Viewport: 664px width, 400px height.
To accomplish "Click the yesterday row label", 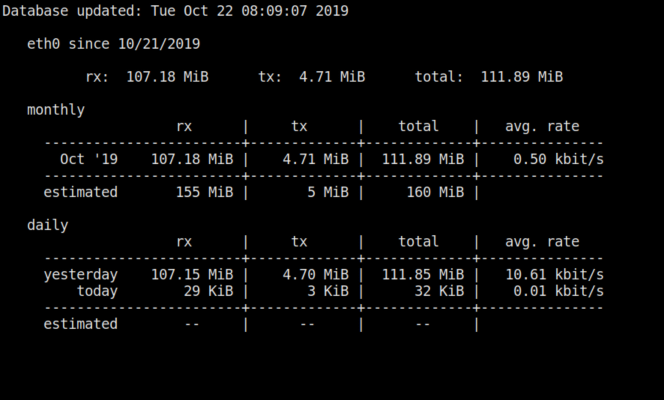I will pyautogui.click(x=80, y=275).
